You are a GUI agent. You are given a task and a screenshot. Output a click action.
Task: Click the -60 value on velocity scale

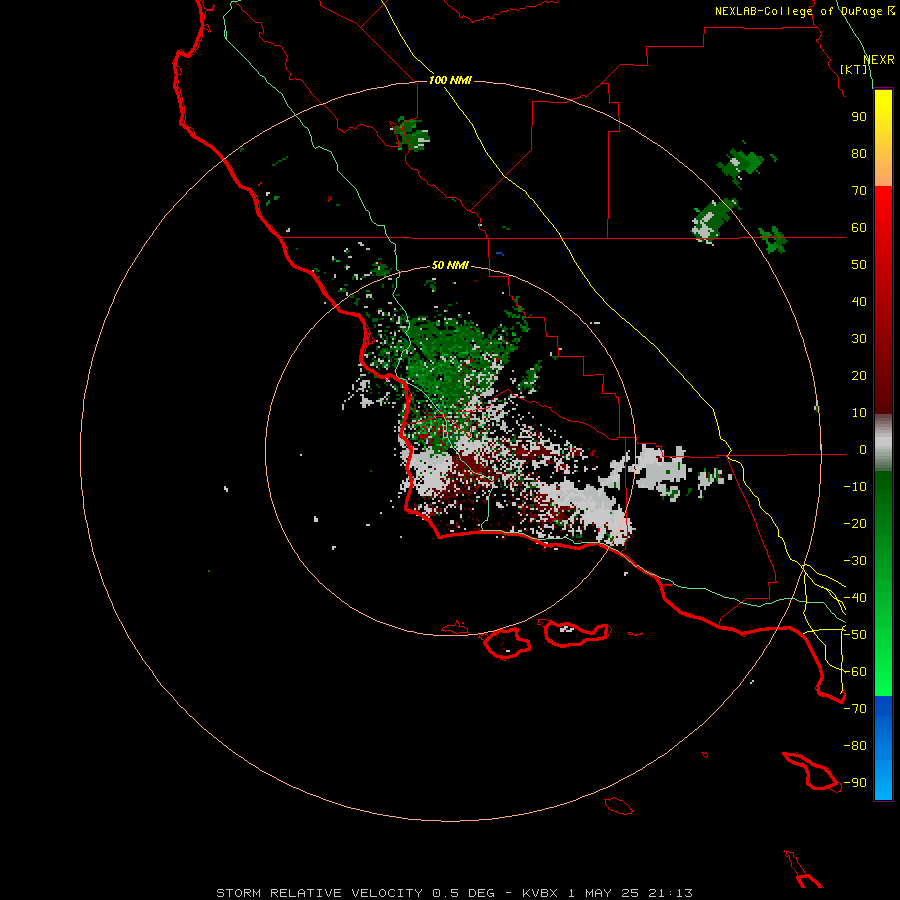pos(855,672)
